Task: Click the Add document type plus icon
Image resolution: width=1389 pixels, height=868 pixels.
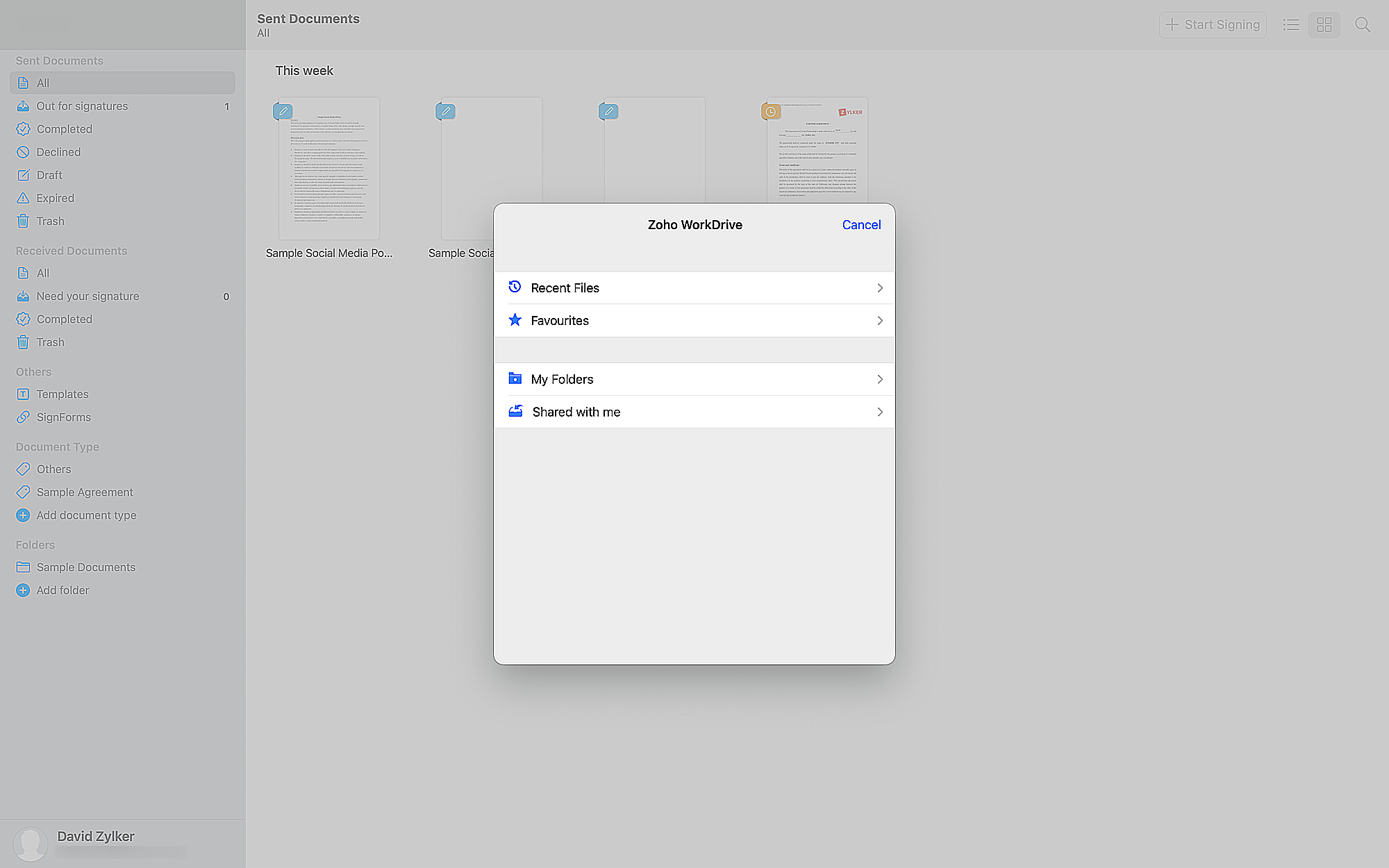Action: click(x=23, y=515)
